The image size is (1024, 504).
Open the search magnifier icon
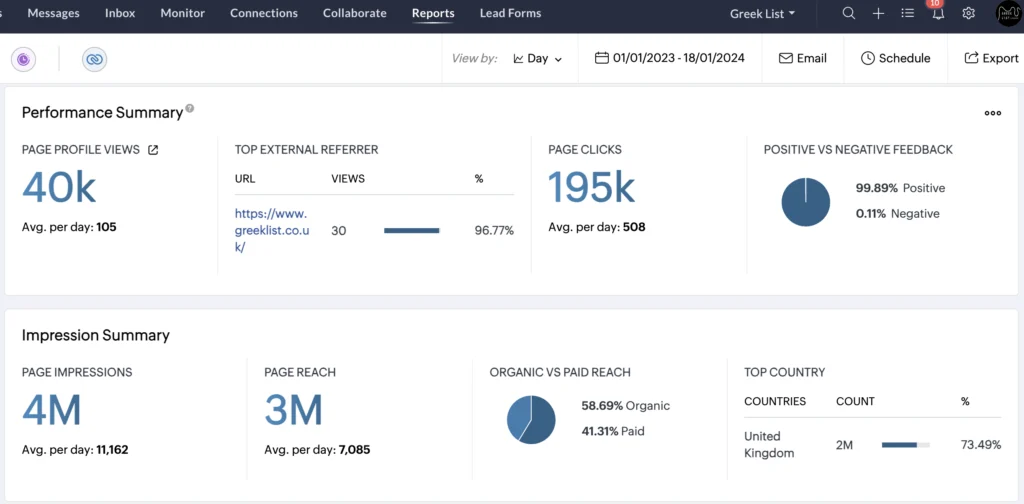point(848,13)
